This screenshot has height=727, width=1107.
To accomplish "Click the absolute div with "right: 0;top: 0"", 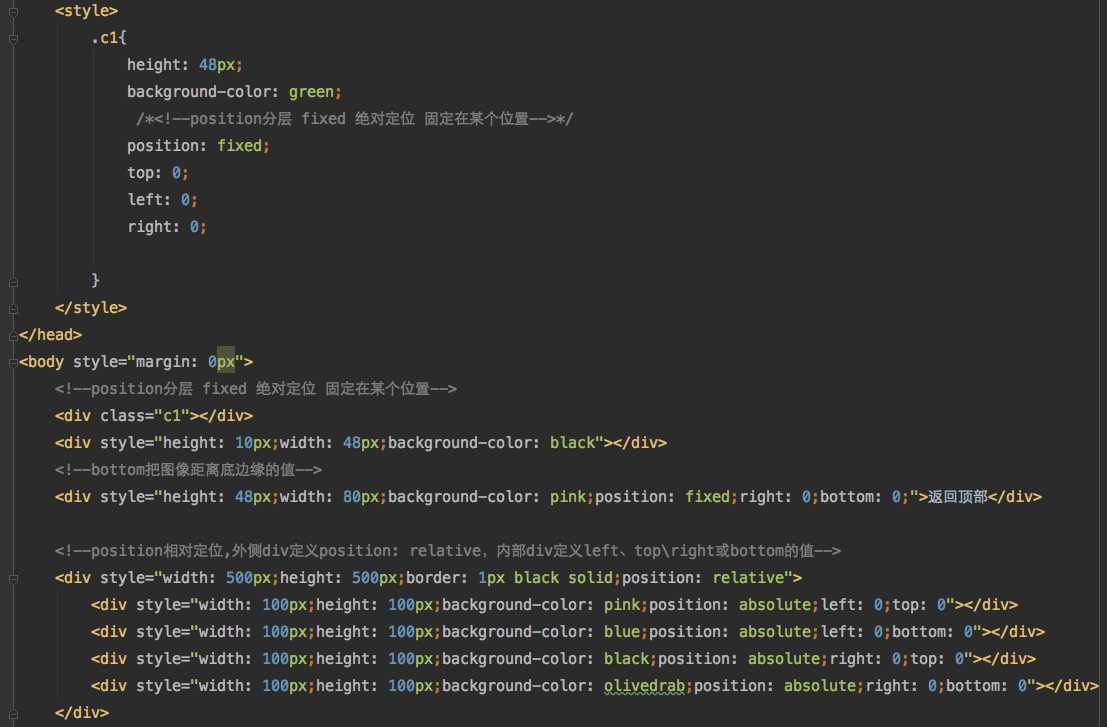I will click(563, 659).
